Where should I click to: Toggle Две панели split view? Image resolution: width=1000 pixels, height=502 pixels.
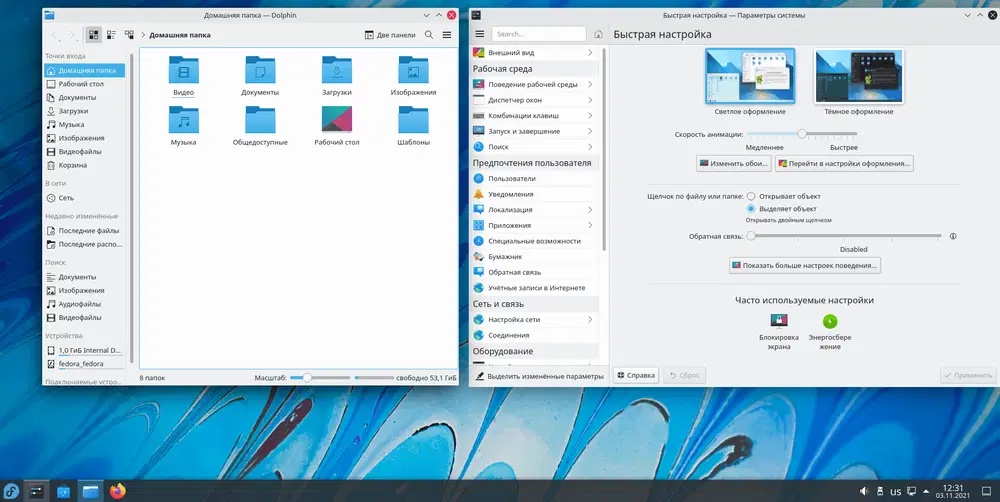tap(390, 35)
